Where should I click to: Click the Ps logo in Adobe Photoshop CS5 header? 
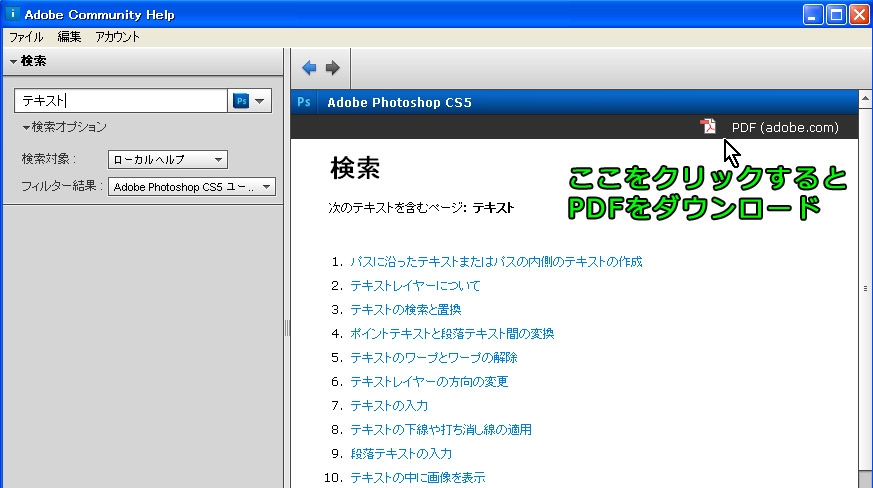point(304,102)
